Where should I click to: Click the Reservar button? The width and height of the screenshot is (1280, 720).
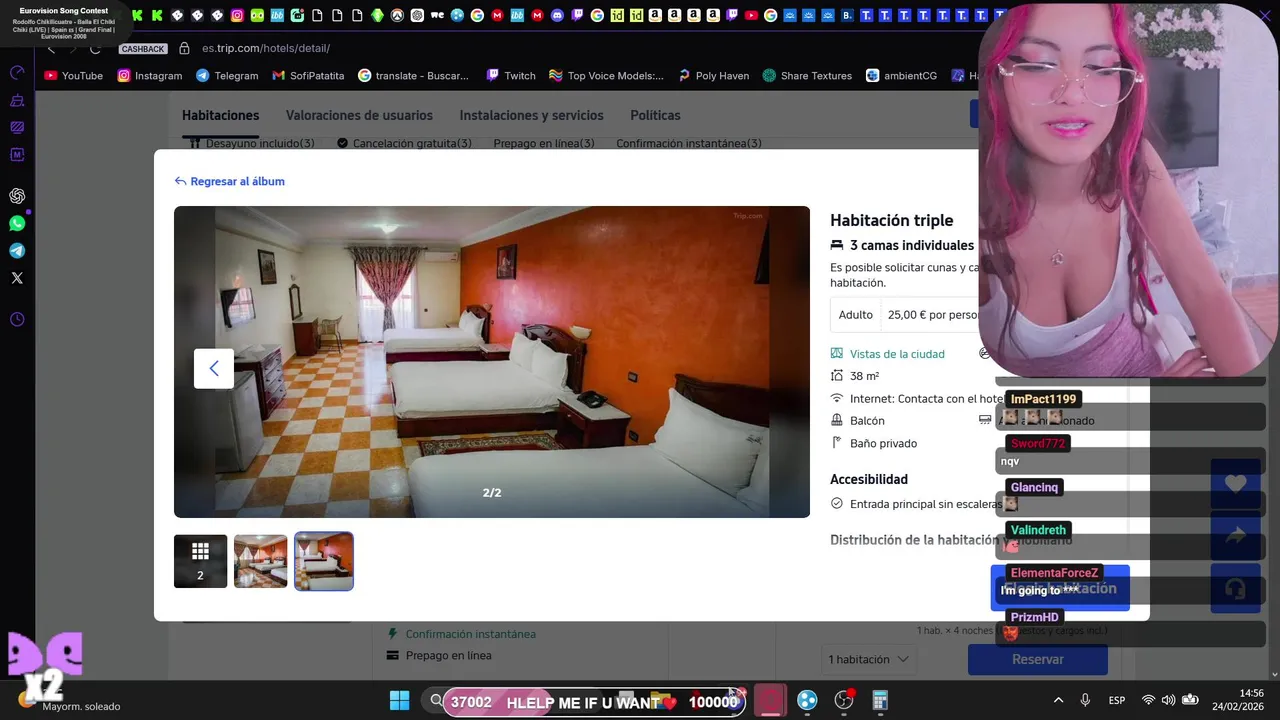(1037, 659)
